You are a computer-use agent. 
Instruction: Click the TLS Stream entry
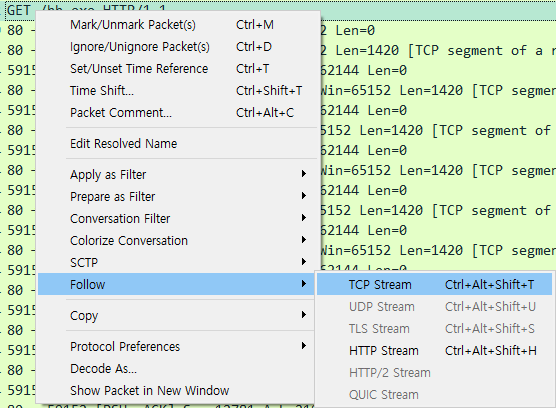point(434,329)
